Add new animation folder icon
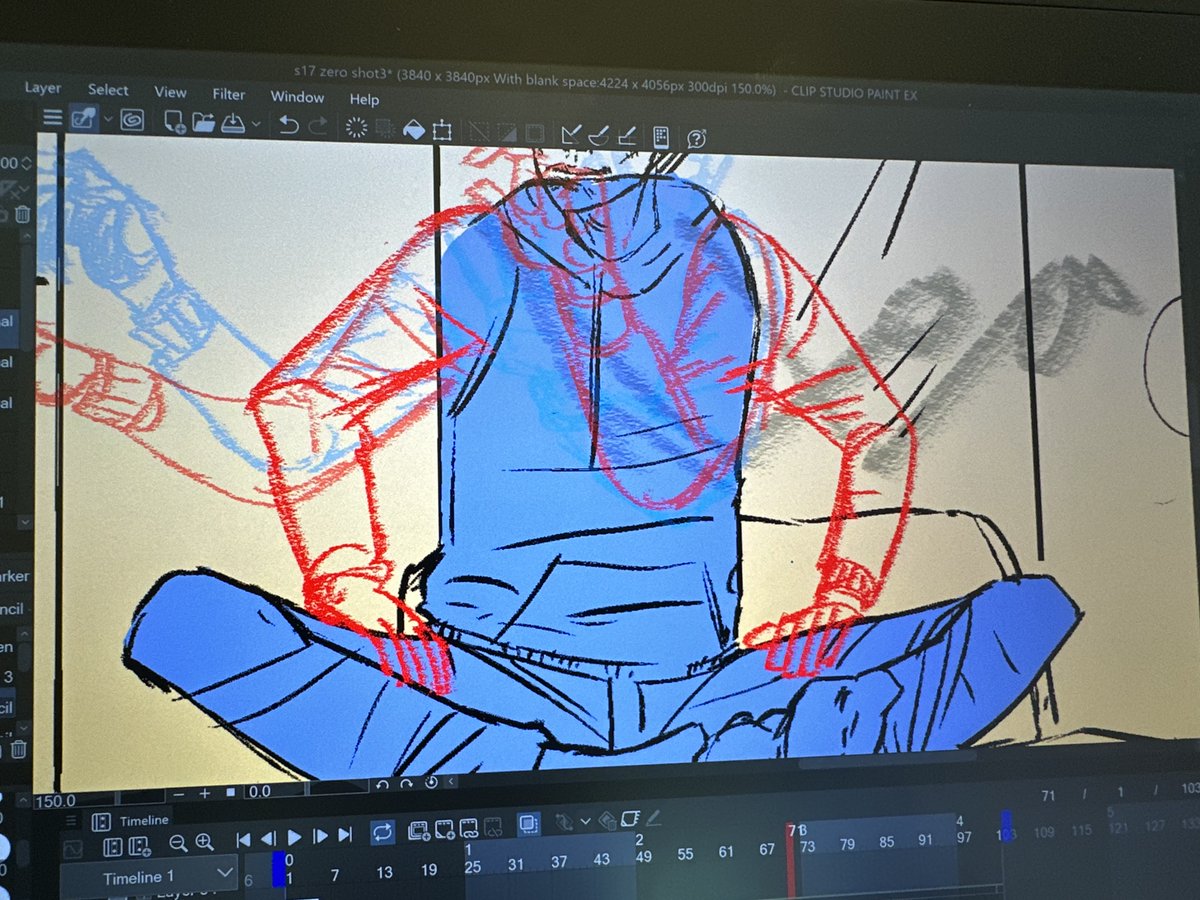Image resolution: width=1200 pixels, height=900 pixels. tap(419, 831)
